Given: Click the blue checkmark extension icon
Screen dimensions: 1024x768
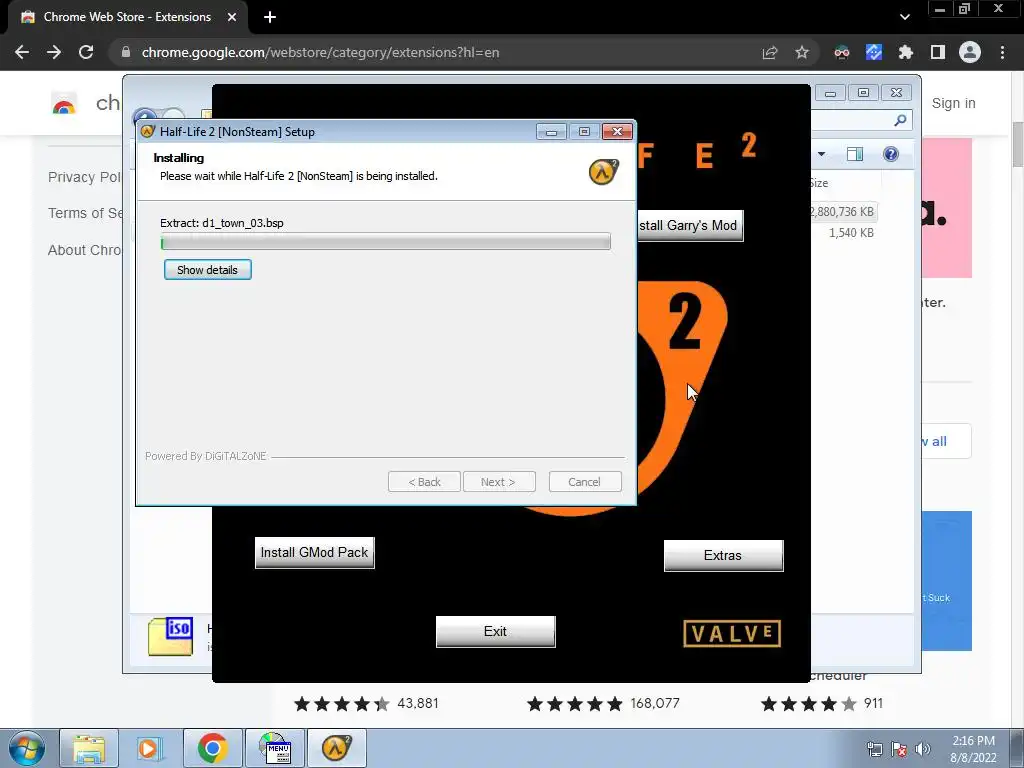Looking at the screenshot, I should (x=874, y=52).
